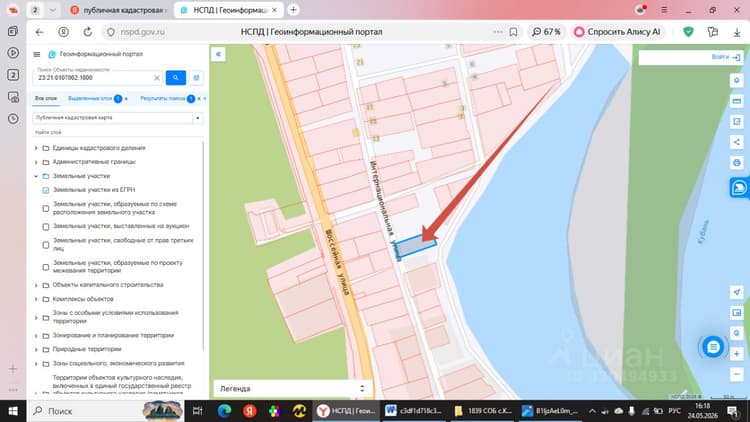Expand Природные территории folder

pyautogui.click(x=36, y=349)
